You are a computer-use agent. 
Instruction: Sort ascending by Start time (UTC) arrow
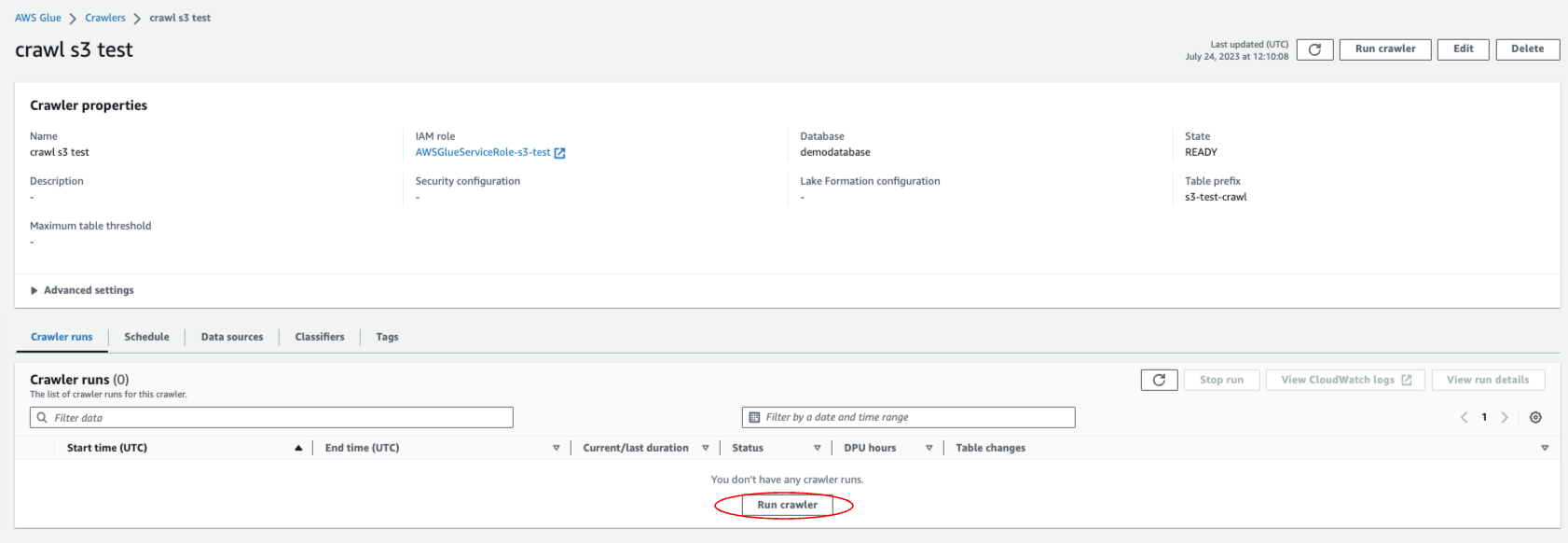point(298,448)
